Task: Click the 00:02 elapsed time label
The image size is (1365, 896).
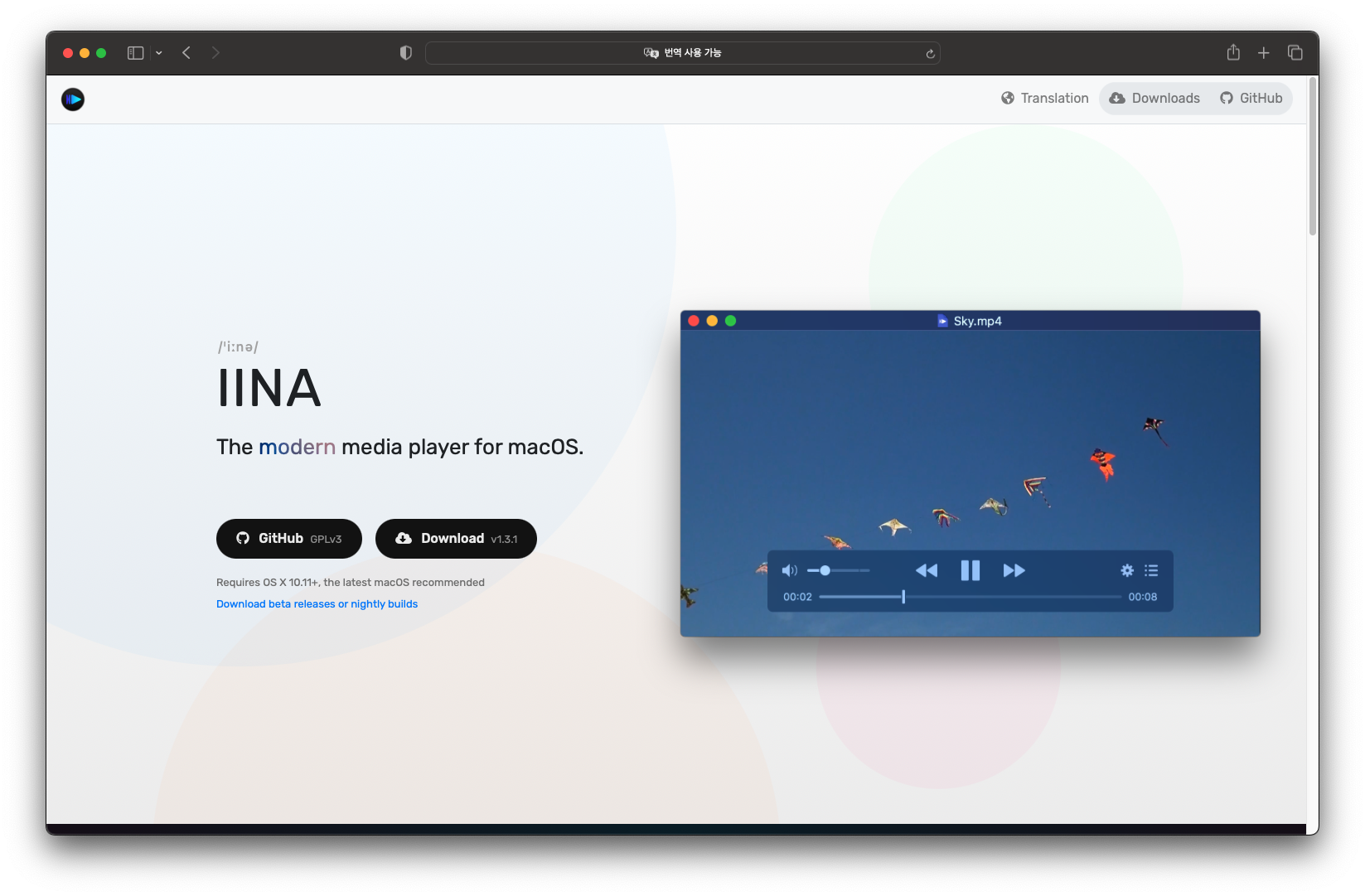Action: (x=797, y=597)
